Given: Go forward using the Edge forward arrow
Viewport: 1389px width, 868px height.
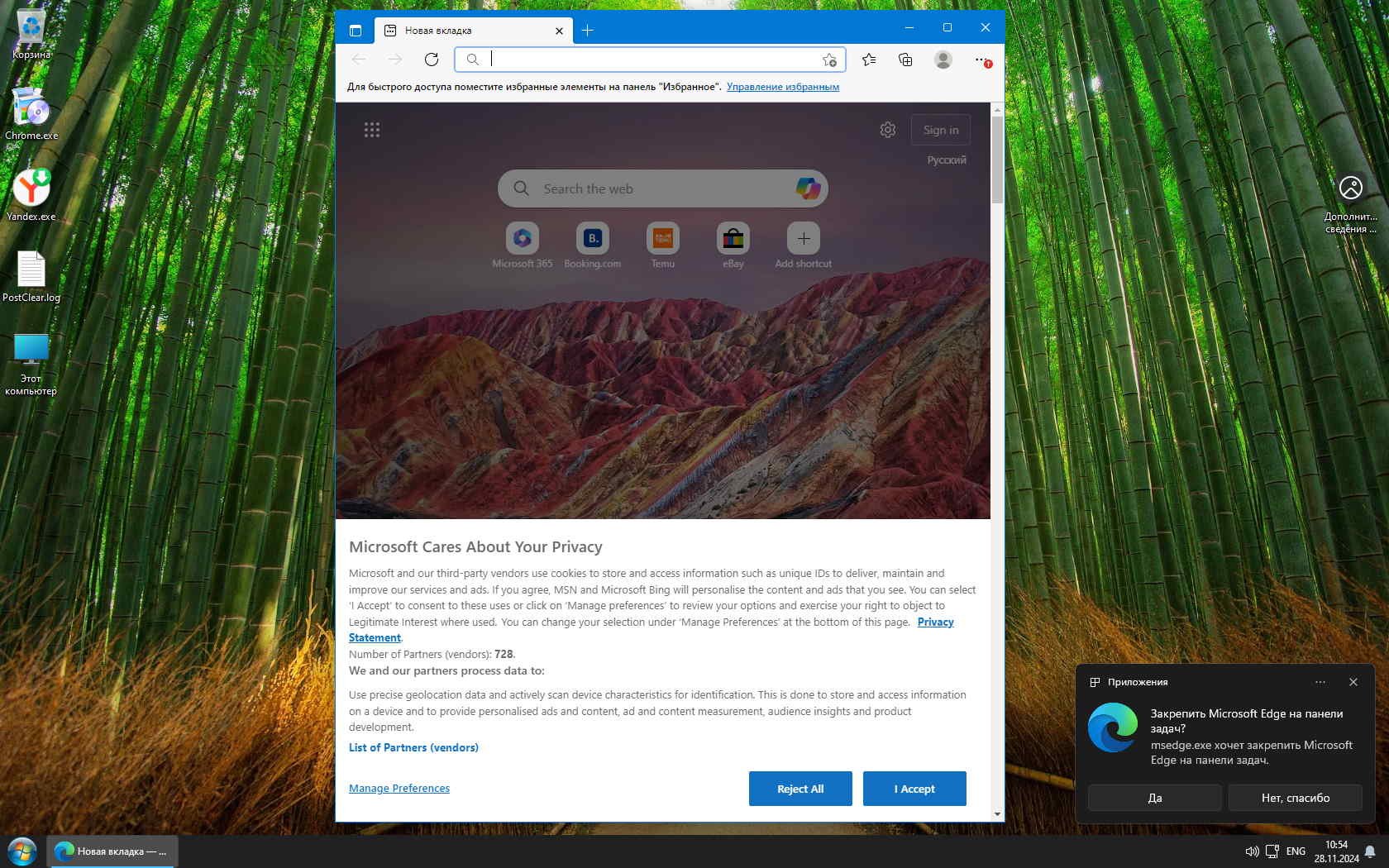Looking at the screenshot, I should click(395, 60).
